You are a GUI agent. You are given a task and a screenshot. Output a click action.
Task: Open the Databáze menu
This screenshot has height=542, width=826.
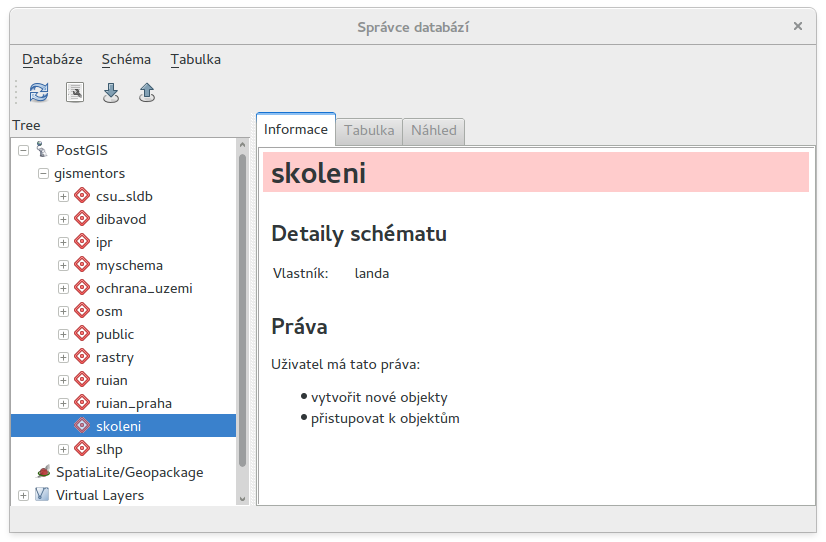[x=52, y=60]
